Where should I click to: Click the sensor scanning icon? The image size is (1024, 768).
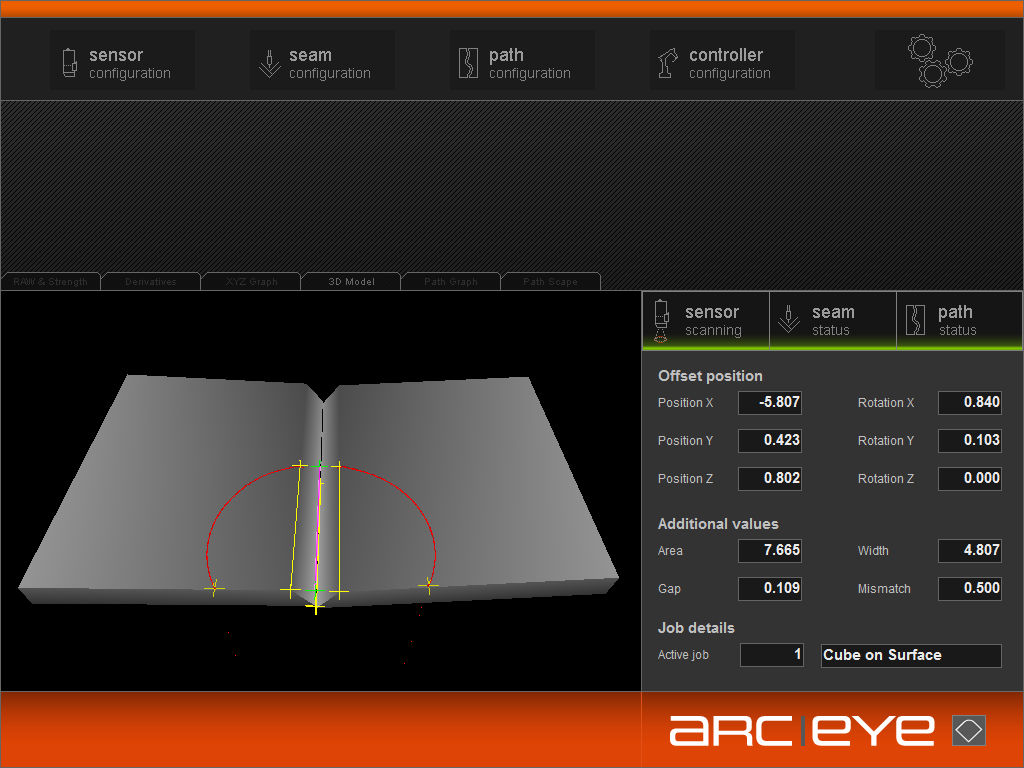pos(660,321)
